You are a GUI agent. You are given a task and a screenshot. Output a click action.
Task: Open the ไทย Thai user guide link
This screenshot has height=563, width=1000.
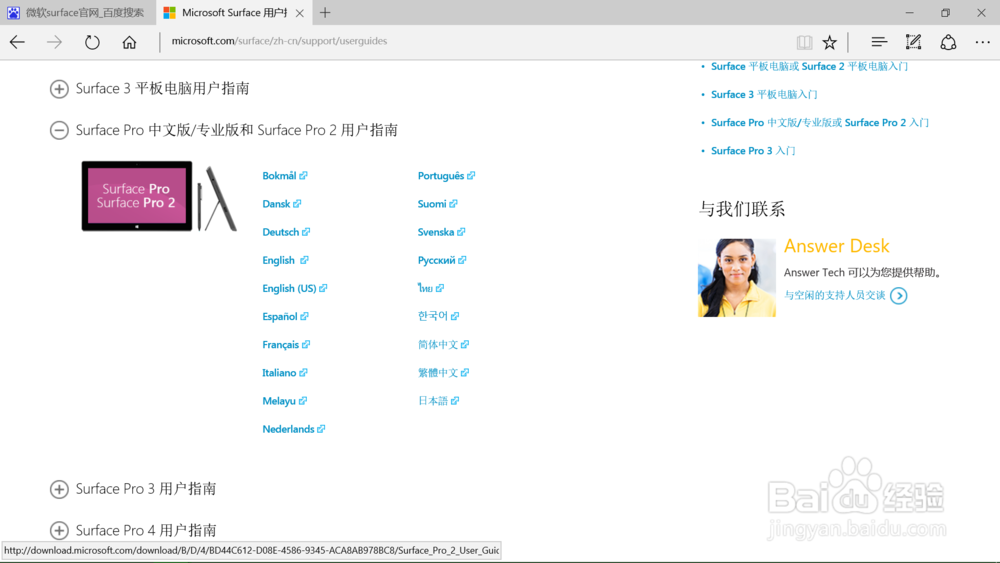tap(430, 288)
